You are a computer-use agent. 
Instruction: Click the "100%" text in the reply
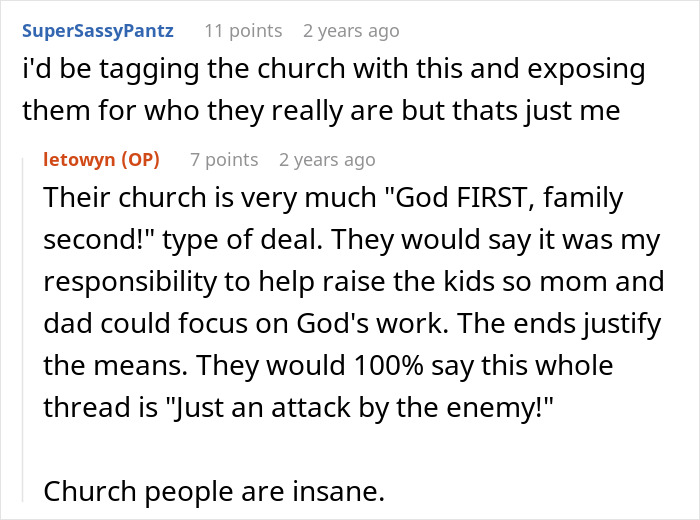[388, 366]
